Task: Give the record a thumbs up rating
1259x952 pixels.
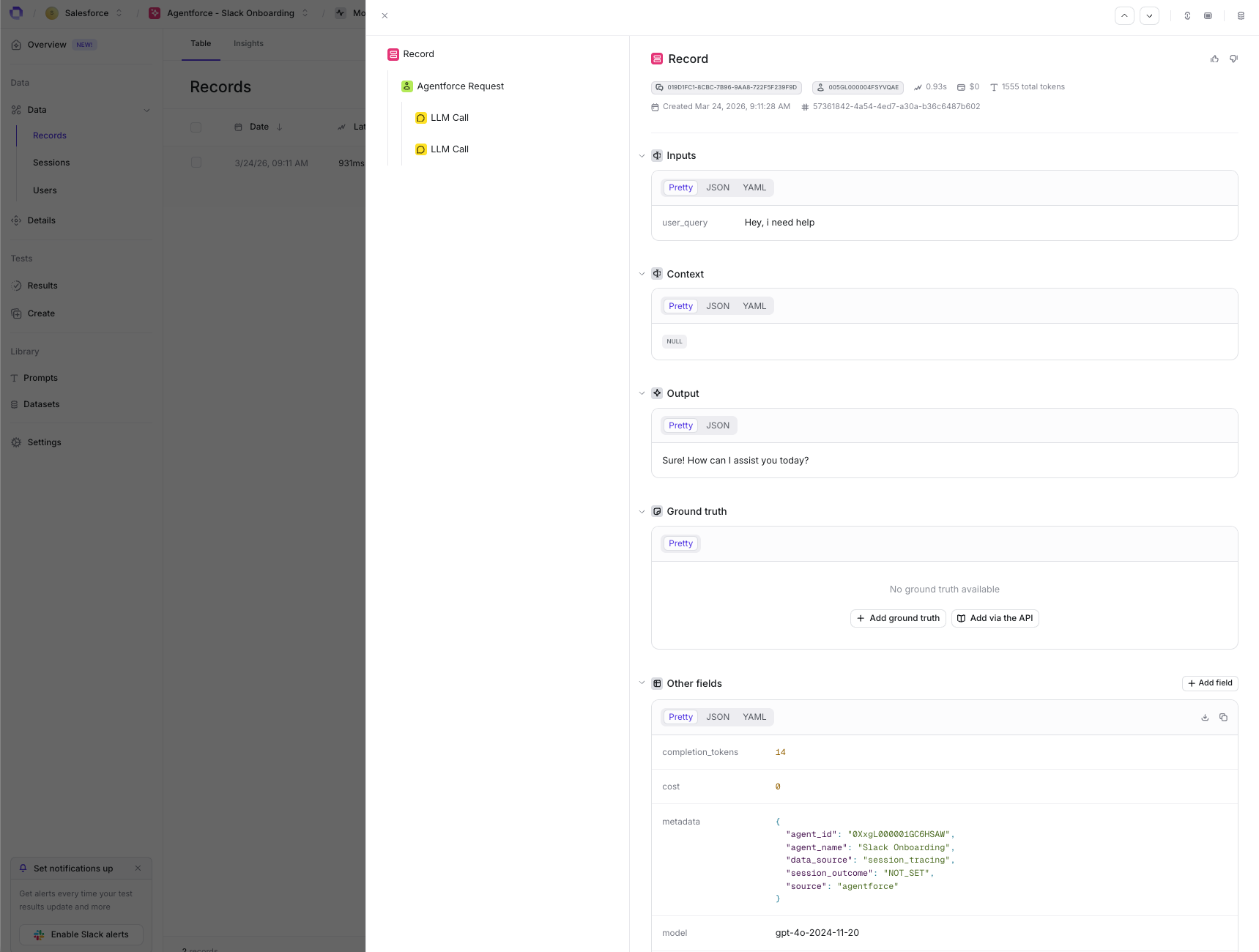Action: [x=1214, y=59]
